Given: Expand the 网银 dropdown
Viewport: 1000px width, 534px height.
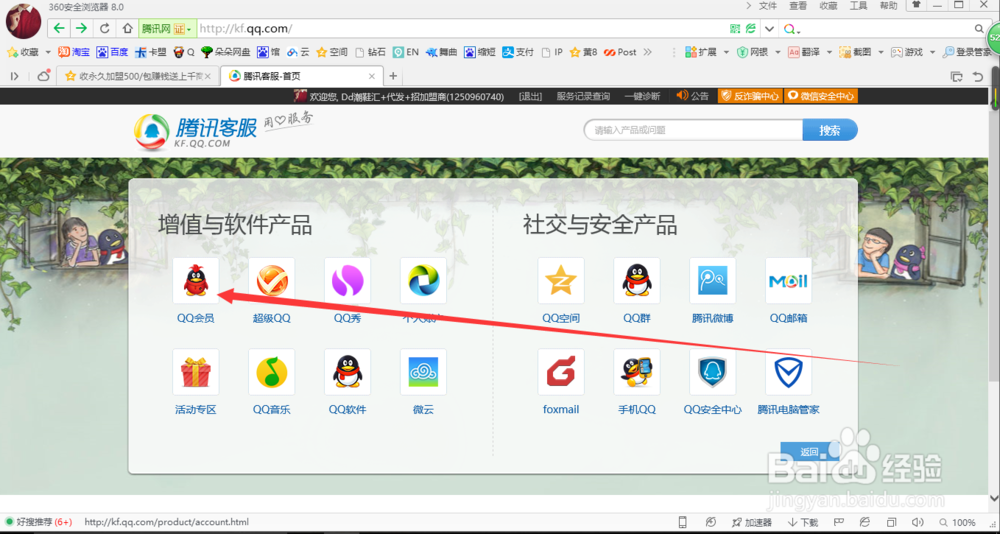Looking at the screenshot, I should [x=777, y=52].
